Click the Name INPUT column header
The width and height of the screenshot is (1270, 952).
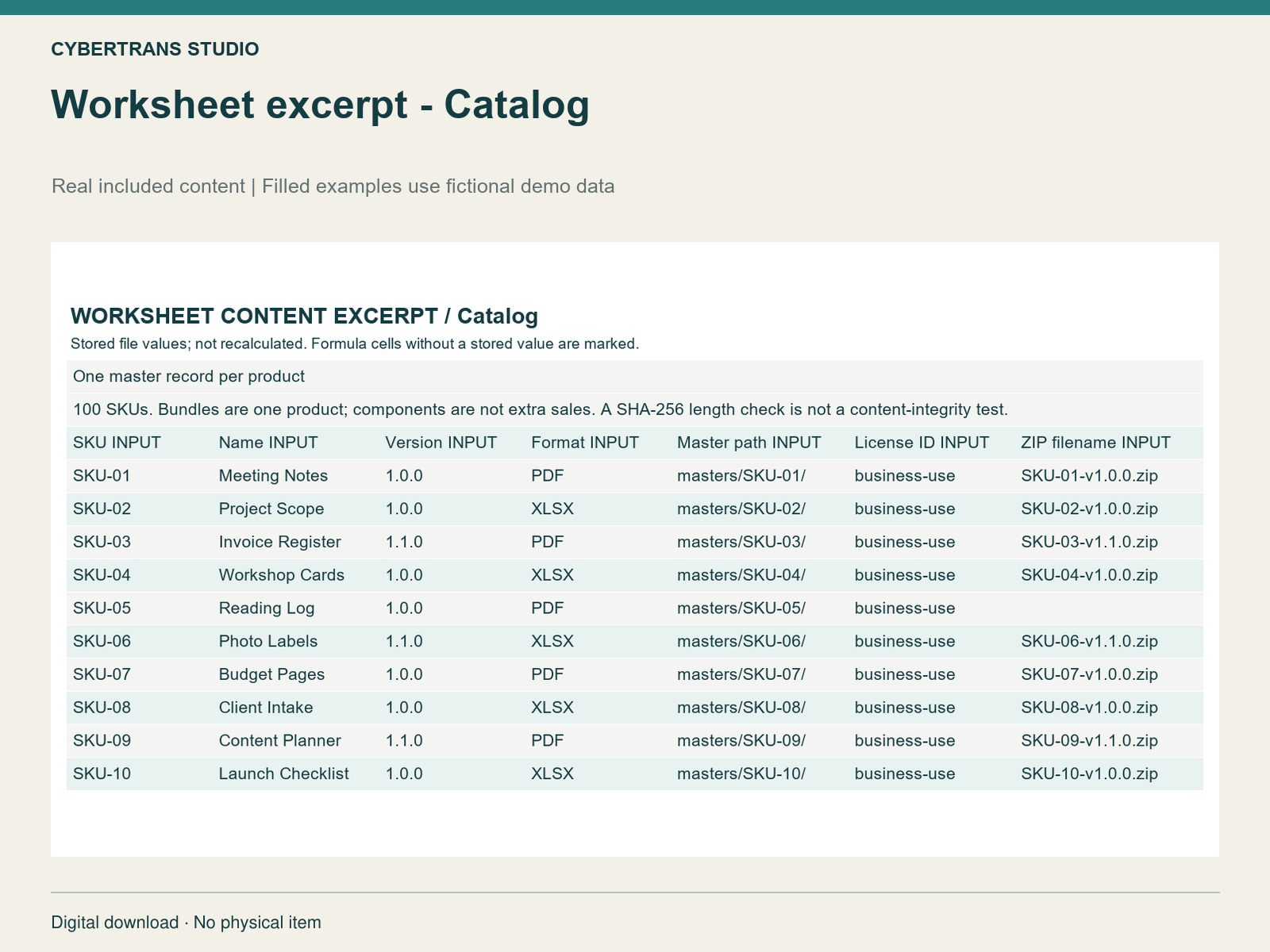click(268, 443)
